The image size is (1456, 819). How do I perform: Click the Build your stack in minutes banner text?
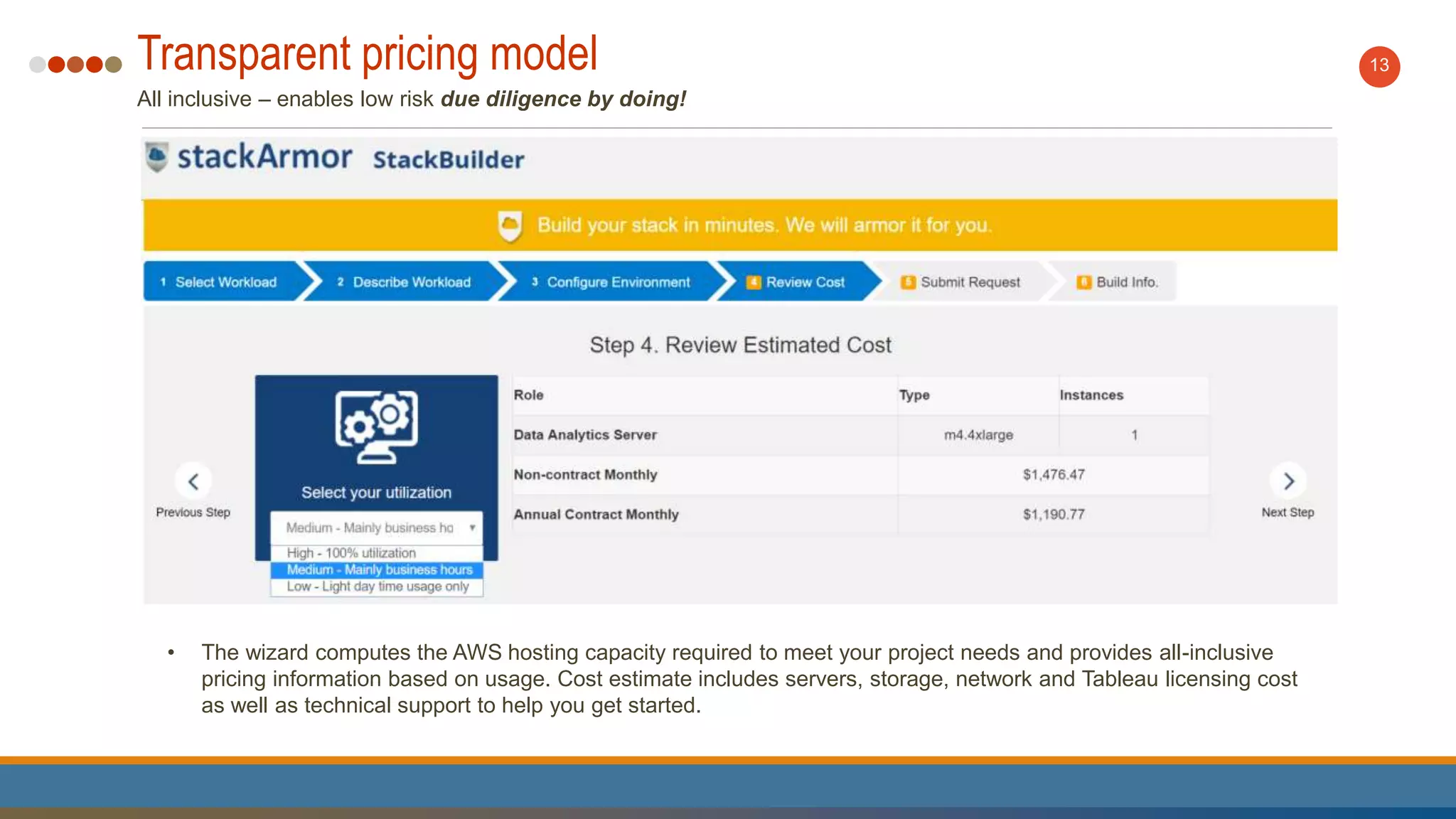coord(764,225)
